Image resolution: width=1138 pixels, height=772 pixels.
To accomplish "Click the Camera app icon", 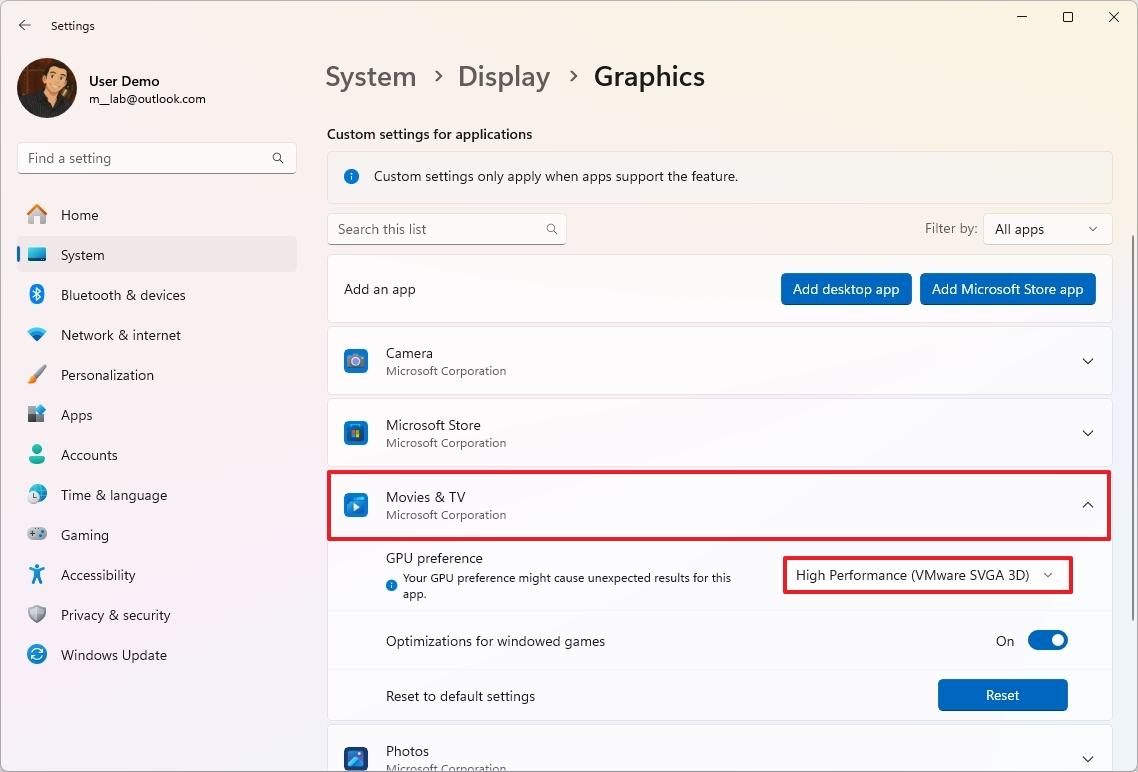I will [356, 361].
